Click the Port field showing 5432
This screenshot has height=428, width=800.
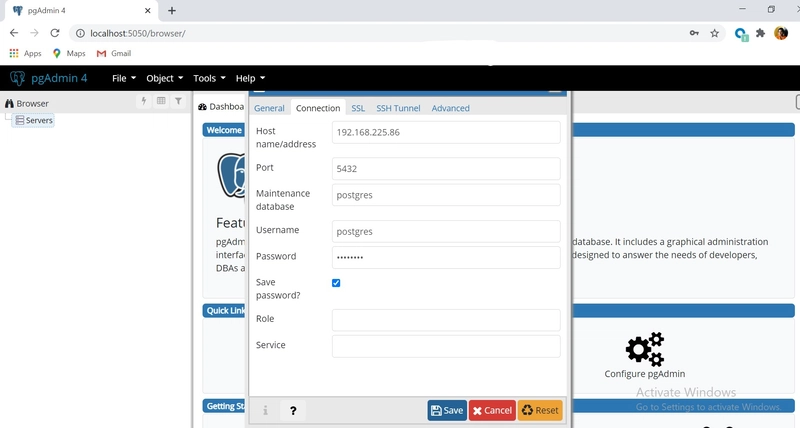pos(446,169)
